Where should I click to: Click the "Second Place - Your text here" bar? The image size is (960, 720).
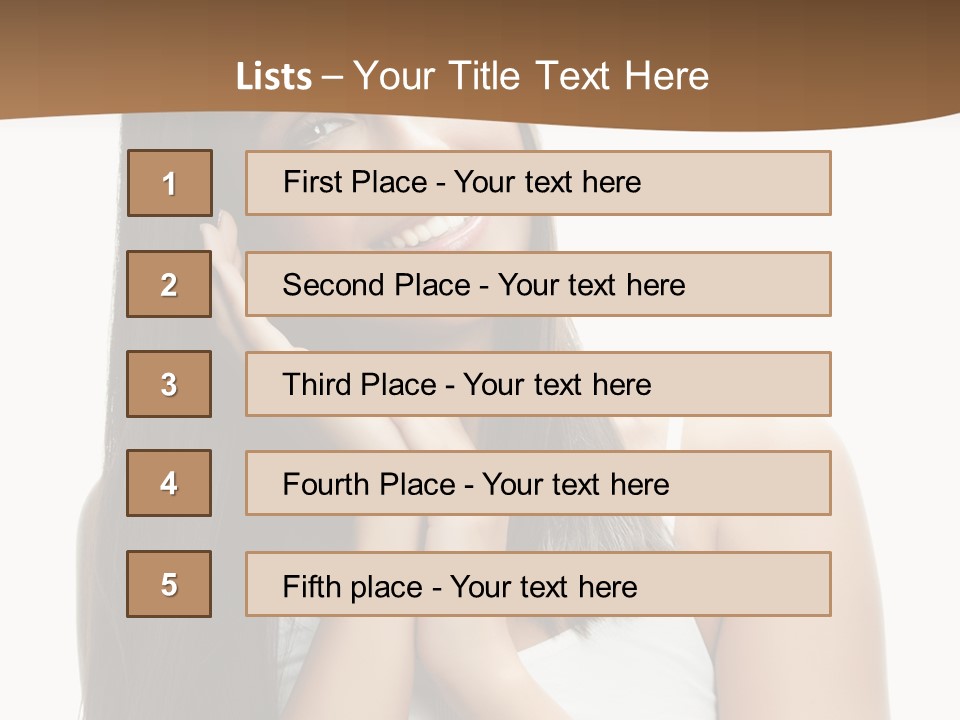538,284
